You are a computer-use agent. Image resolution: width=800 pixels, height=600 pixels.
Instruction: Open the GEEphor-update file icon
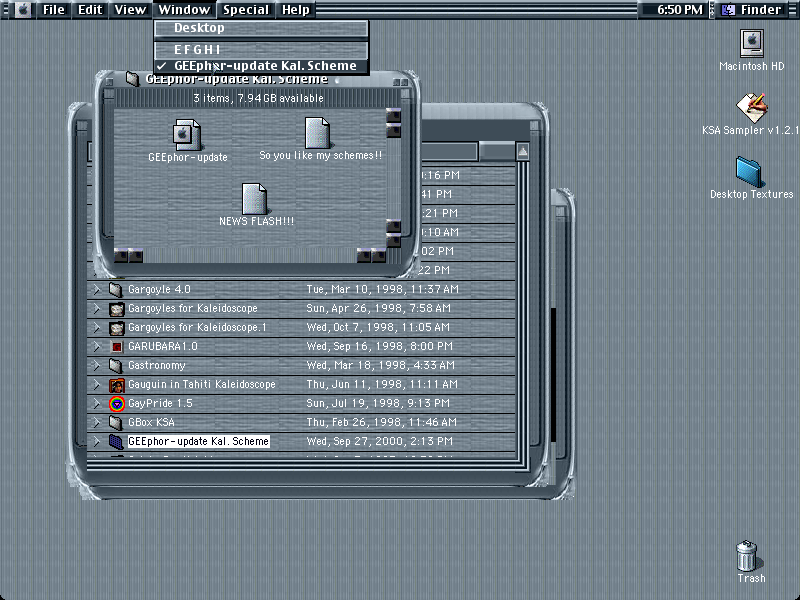coord(187,135)
